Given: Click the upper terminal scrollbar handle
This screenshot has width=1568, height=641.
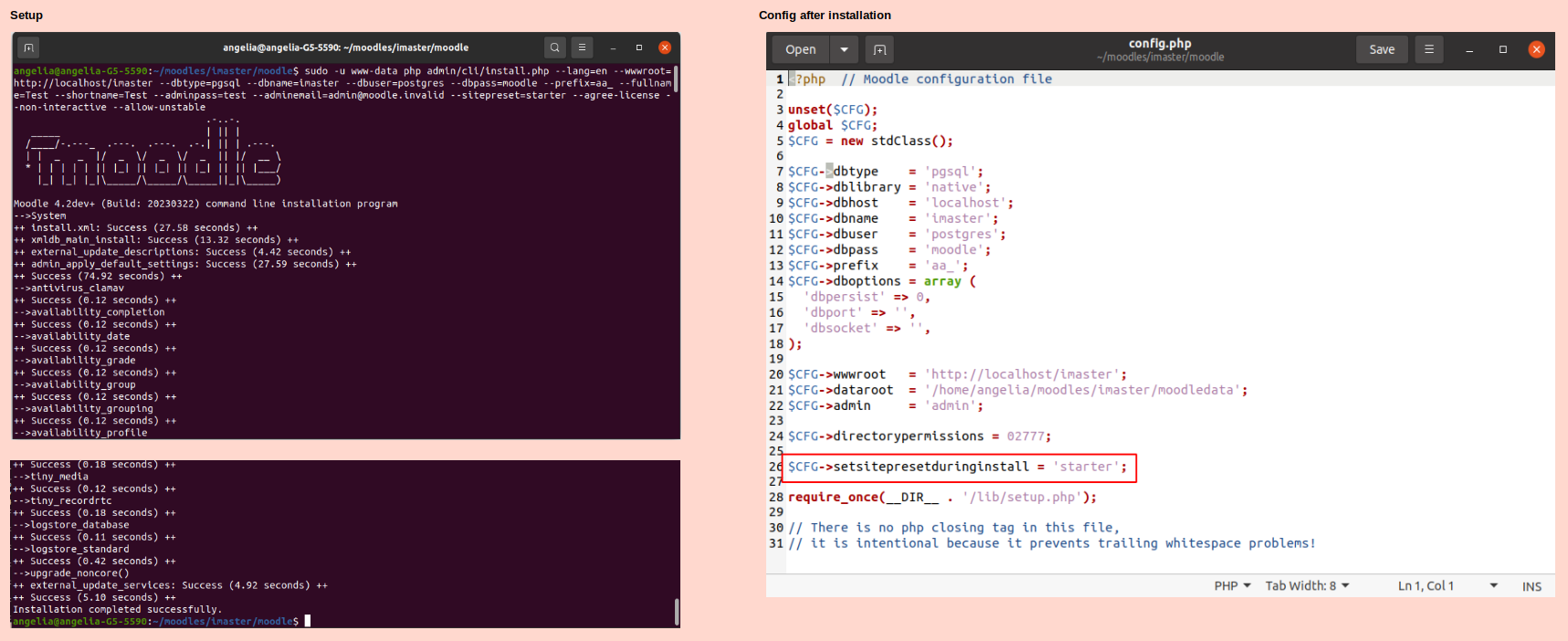Looking at the screenshot, I should tap(676, 79).
